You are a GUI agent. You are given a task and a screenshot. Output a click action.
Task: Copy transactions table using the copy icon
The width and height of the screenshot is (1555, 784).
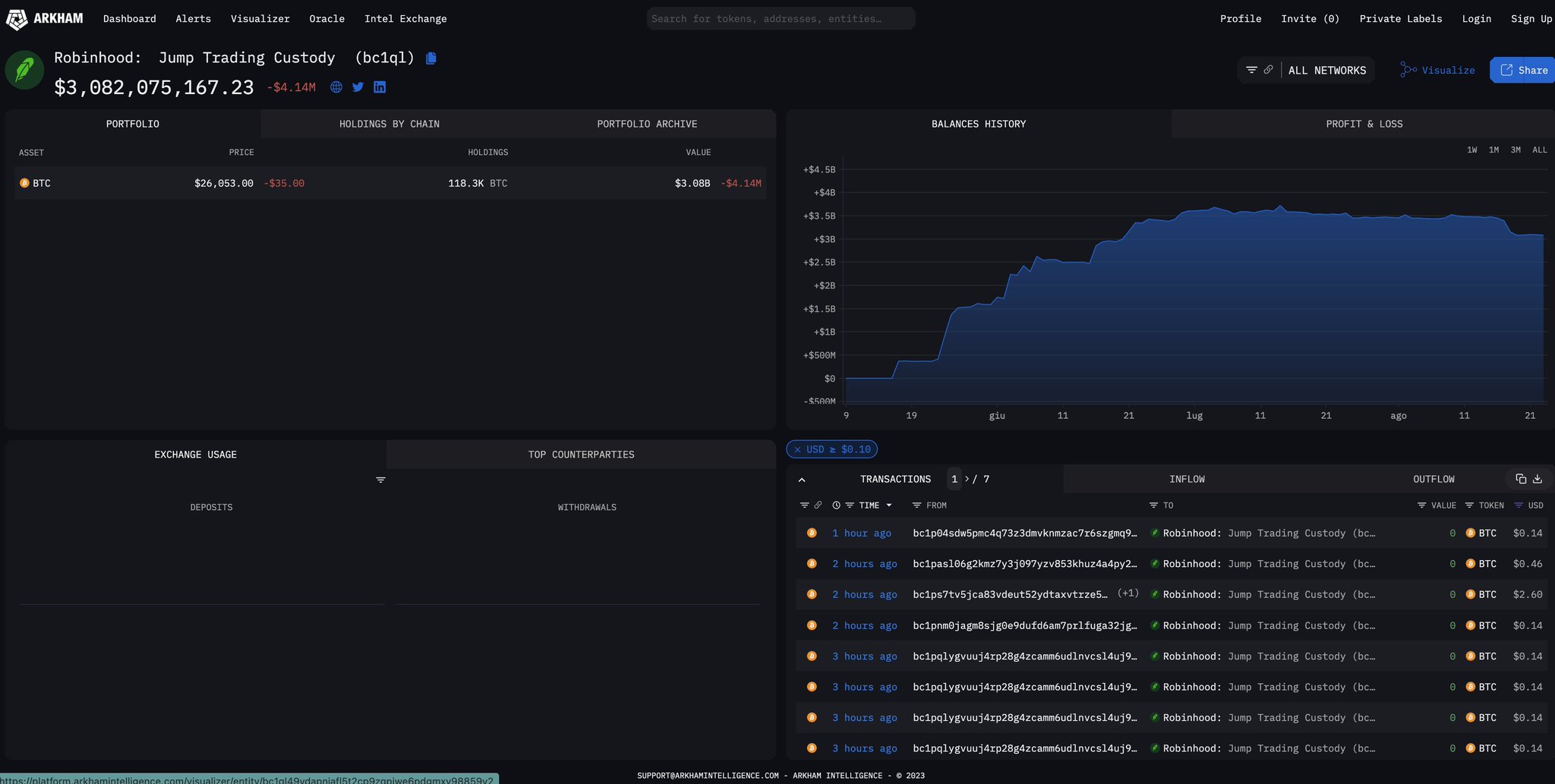1521,479
